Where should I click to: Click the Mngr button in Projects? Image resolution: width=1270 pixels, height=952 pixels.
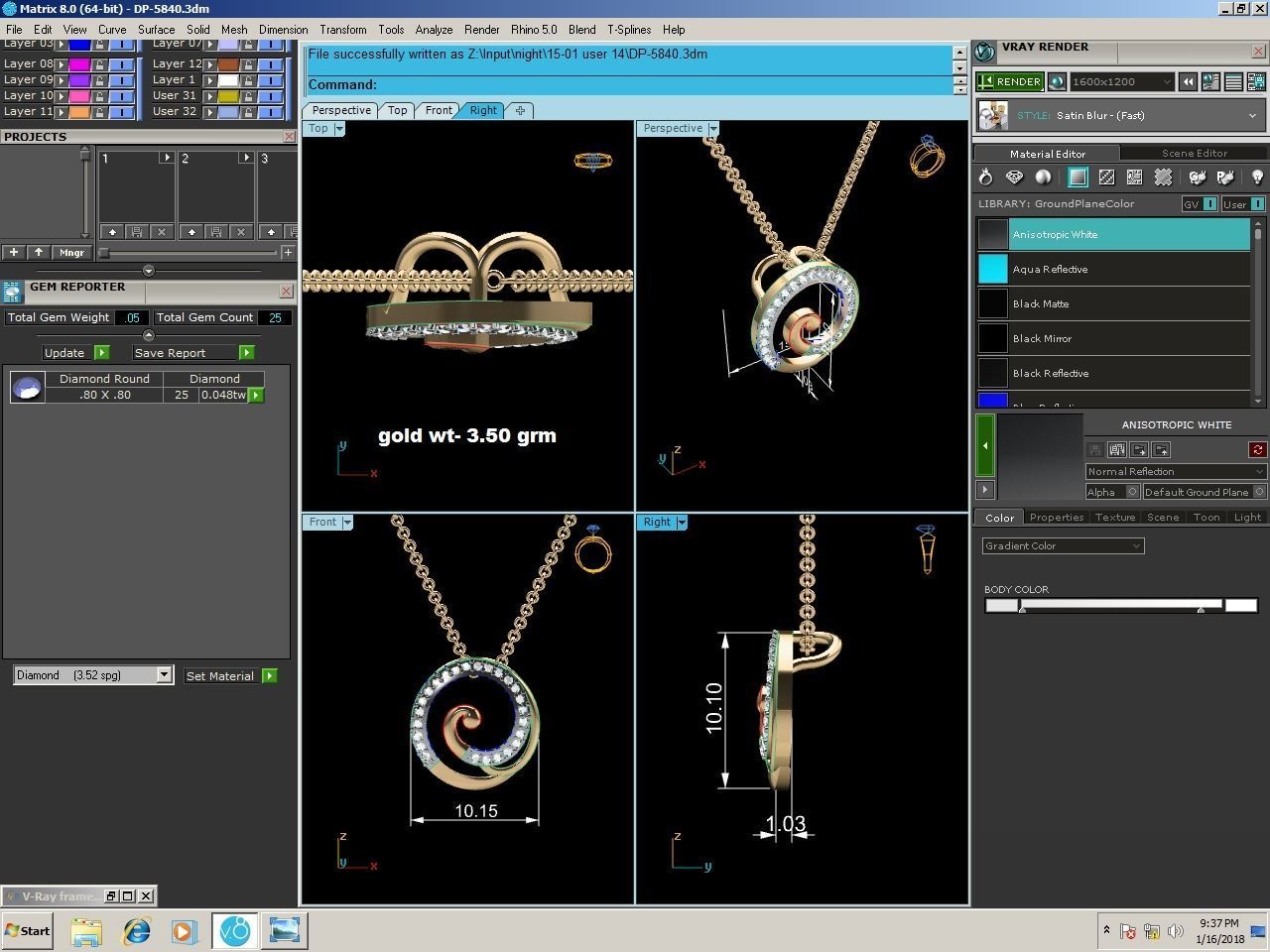(x=71, y=253)
